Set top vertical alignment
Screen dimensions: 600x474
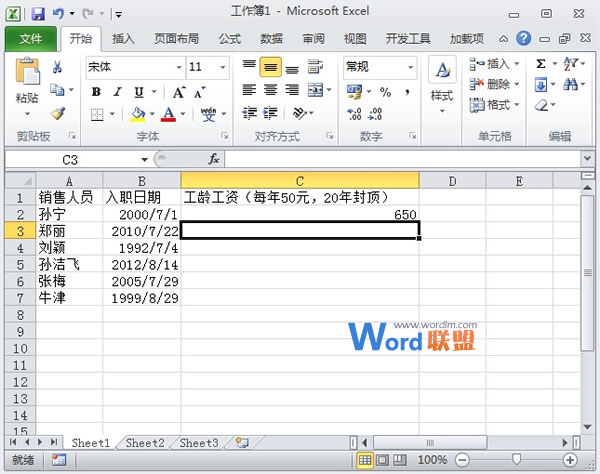tap(249, 64)
